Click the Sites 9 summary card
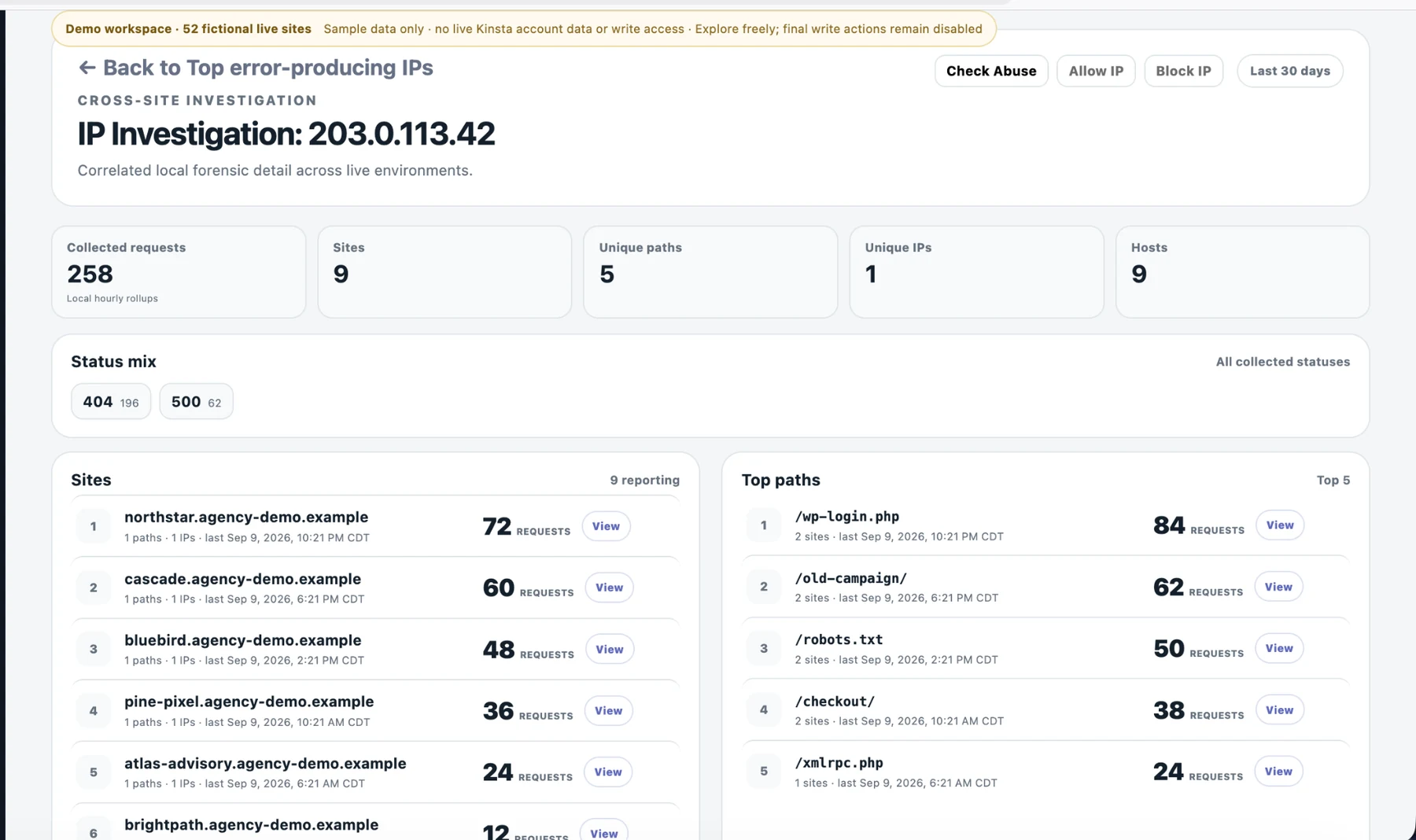This screenshot has height=840, width=1416. (444, 272)
